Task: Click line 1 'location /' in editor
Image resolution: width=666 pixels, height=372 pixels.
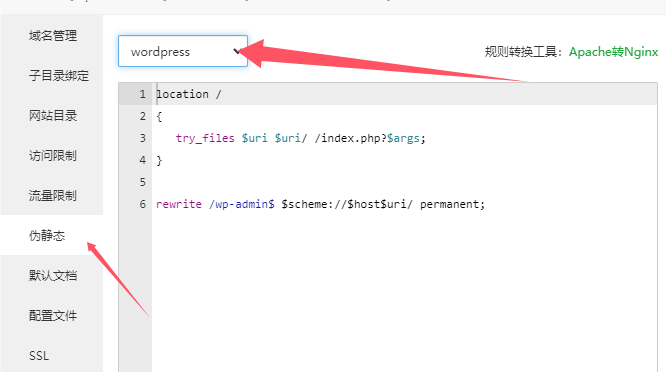Action: 189,94
